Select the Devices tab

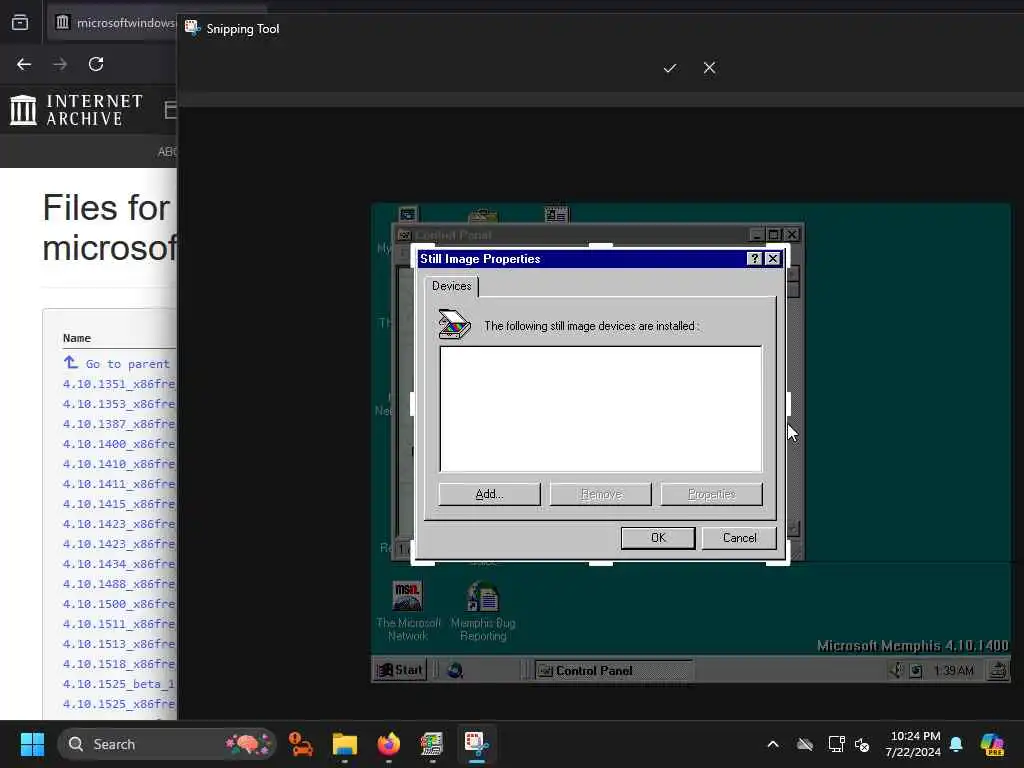451,286
